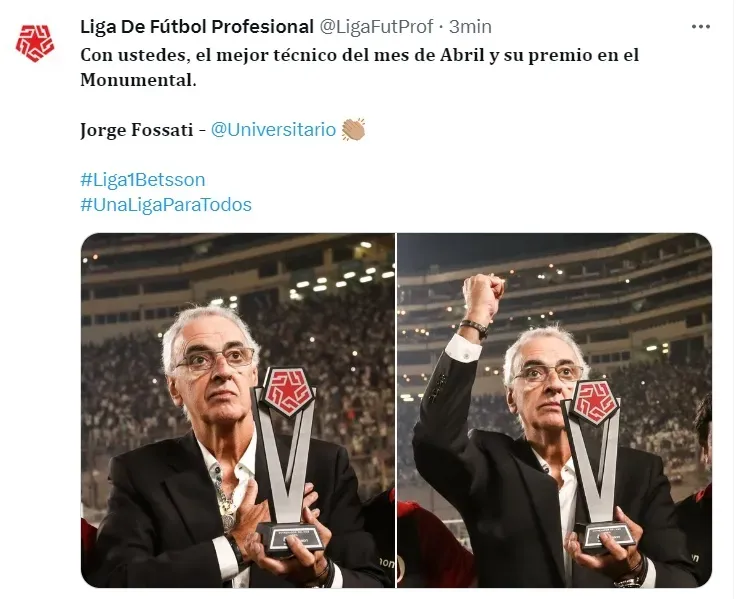This screenshot has width=751, height=599.
Task: Open right photo with raised fist
Action: point(555,410)
